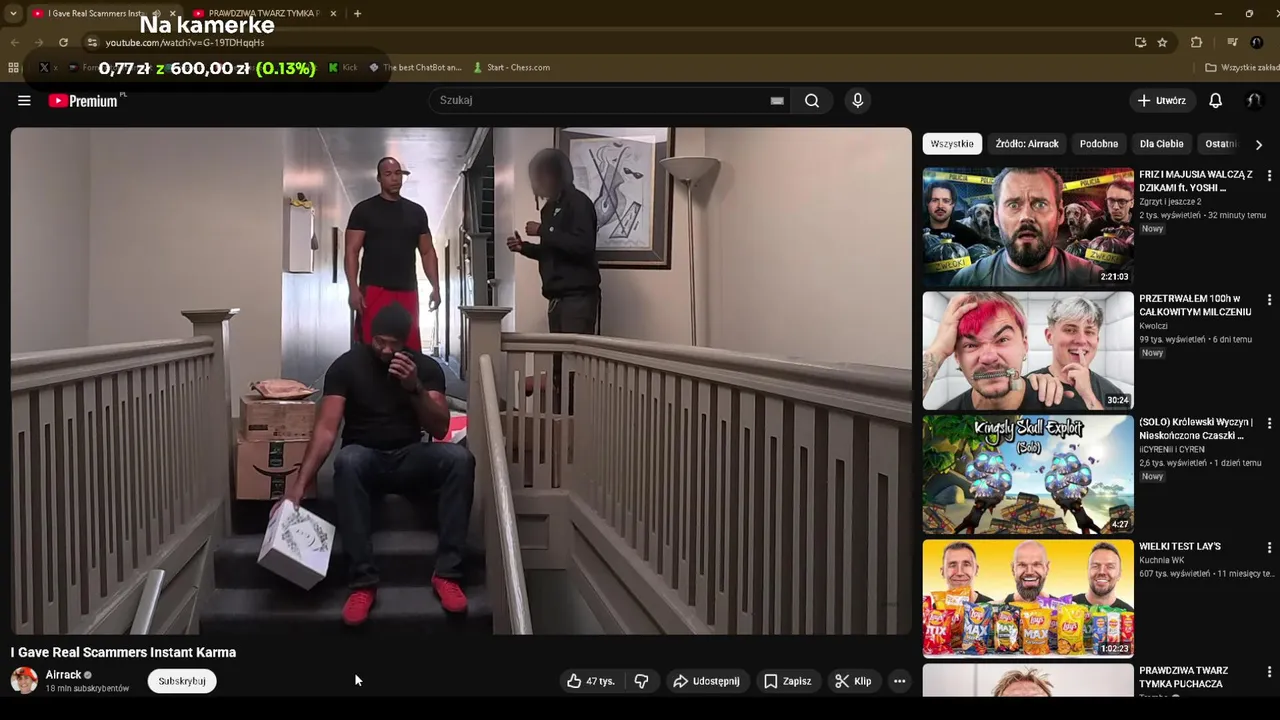Screen dimensions: 1280x720
Task: Click the Udostępnij share button
Action: point(707,681)
